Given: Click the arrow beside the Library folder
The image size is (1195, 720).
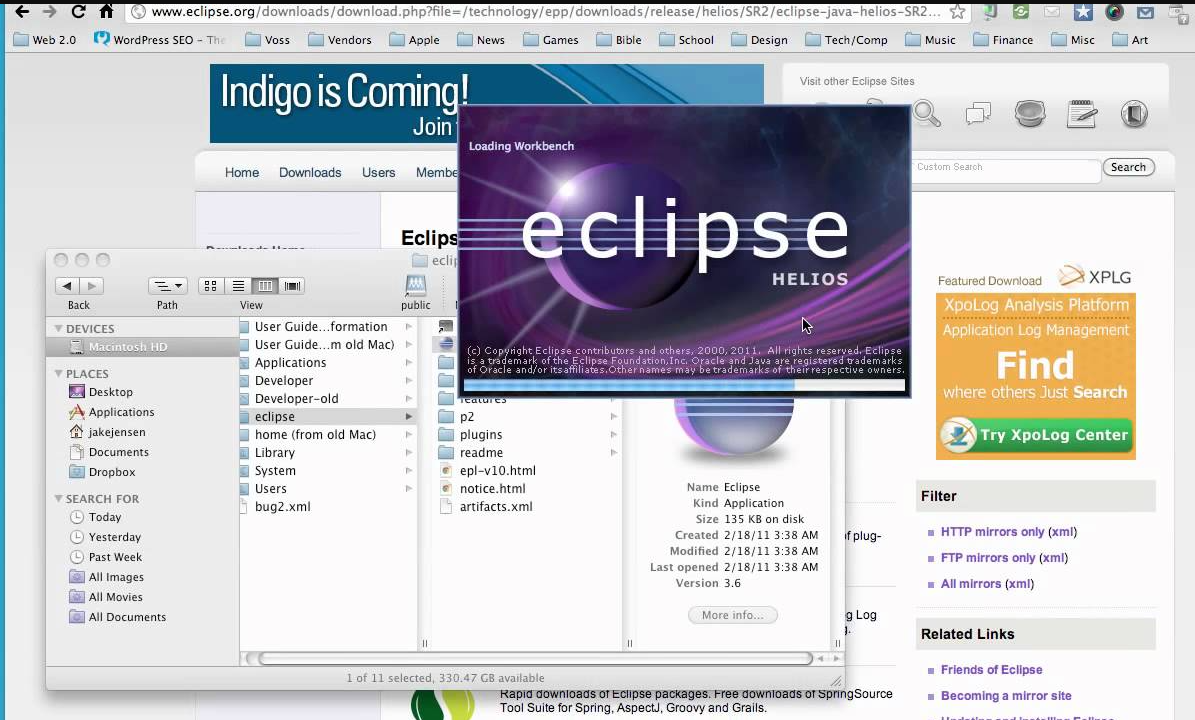Looking at the screenshot, I should [x=409, y=453].
